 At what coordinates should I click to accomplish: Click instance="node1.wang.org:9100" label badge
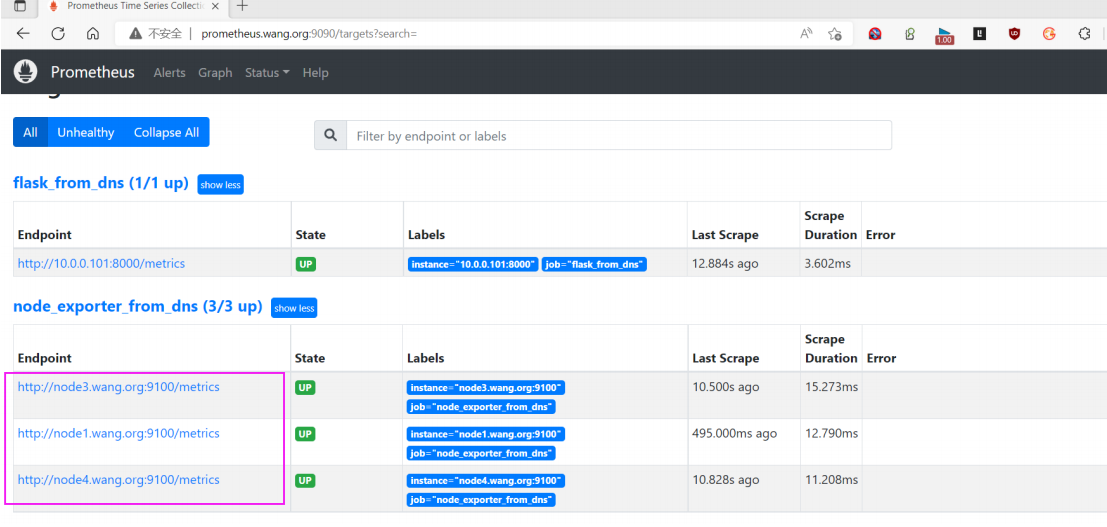coord(486,434)
